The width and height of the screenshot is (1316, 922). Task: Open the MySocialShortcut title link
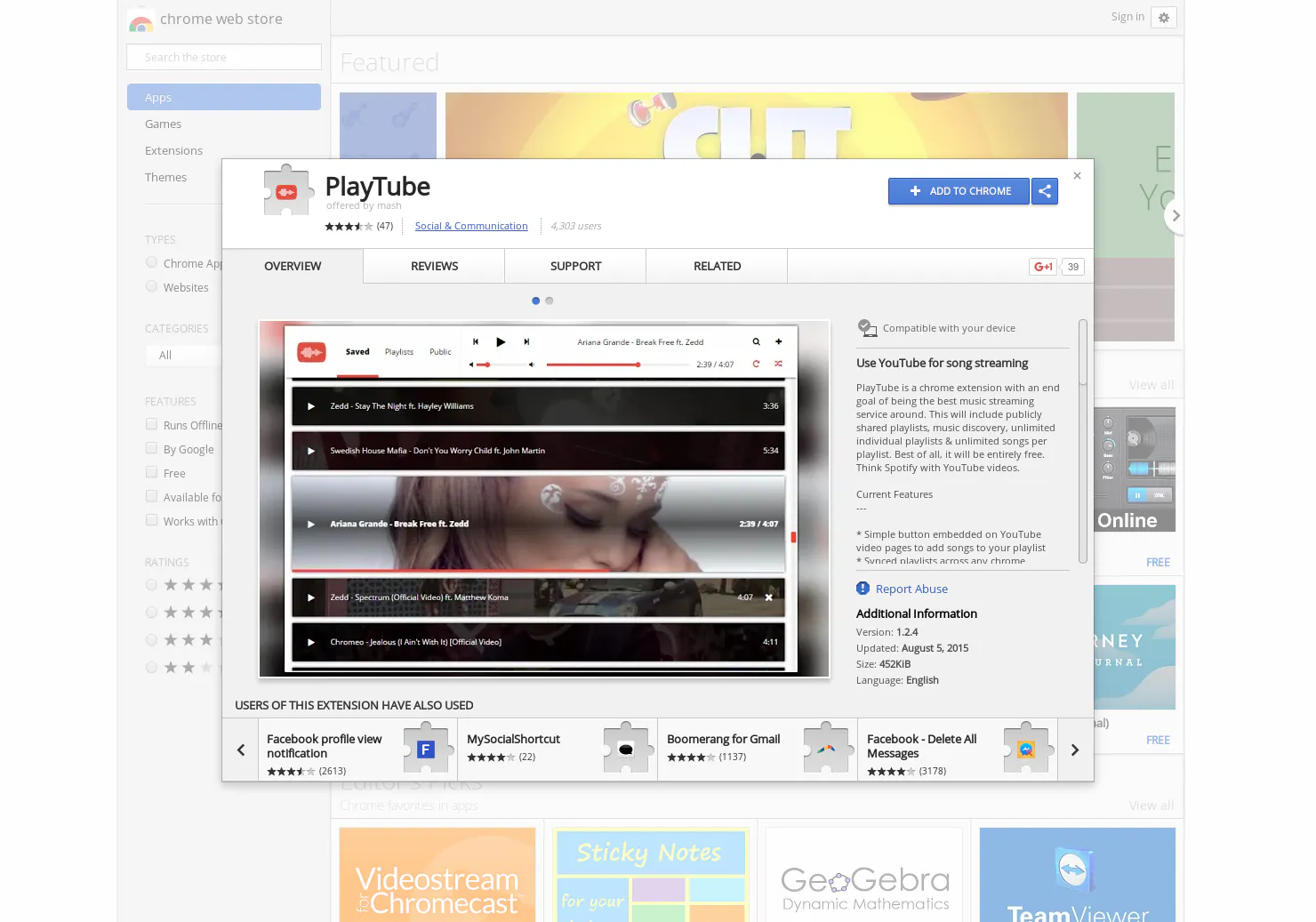click(x=513, y=739)
